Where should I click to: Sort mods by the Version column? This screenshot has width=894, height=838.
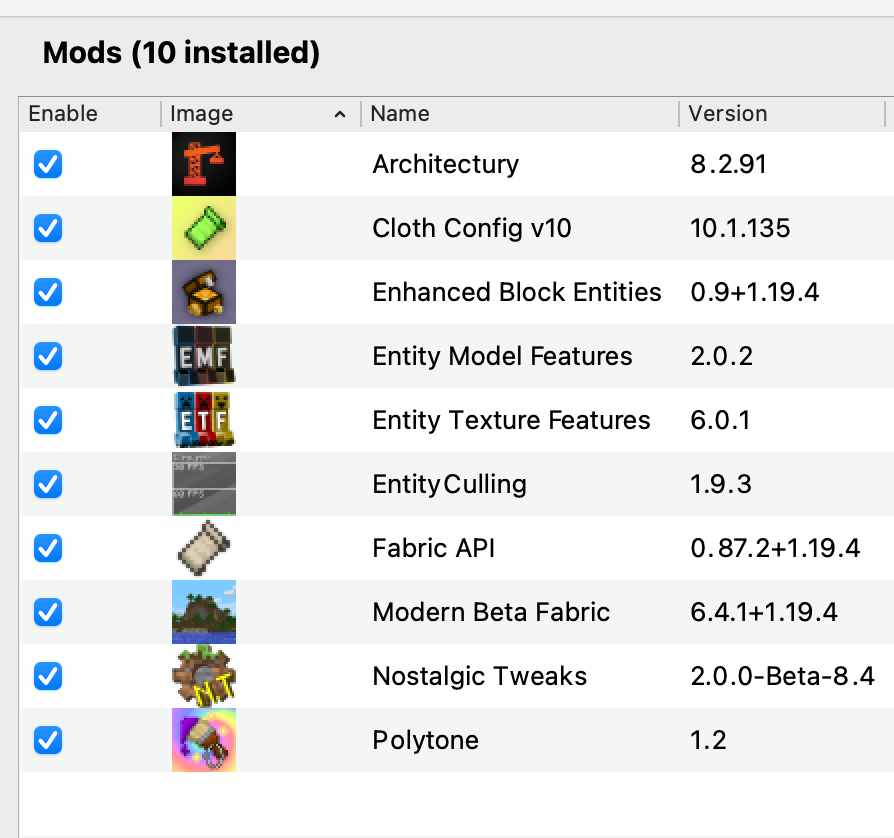click(782, 114)
